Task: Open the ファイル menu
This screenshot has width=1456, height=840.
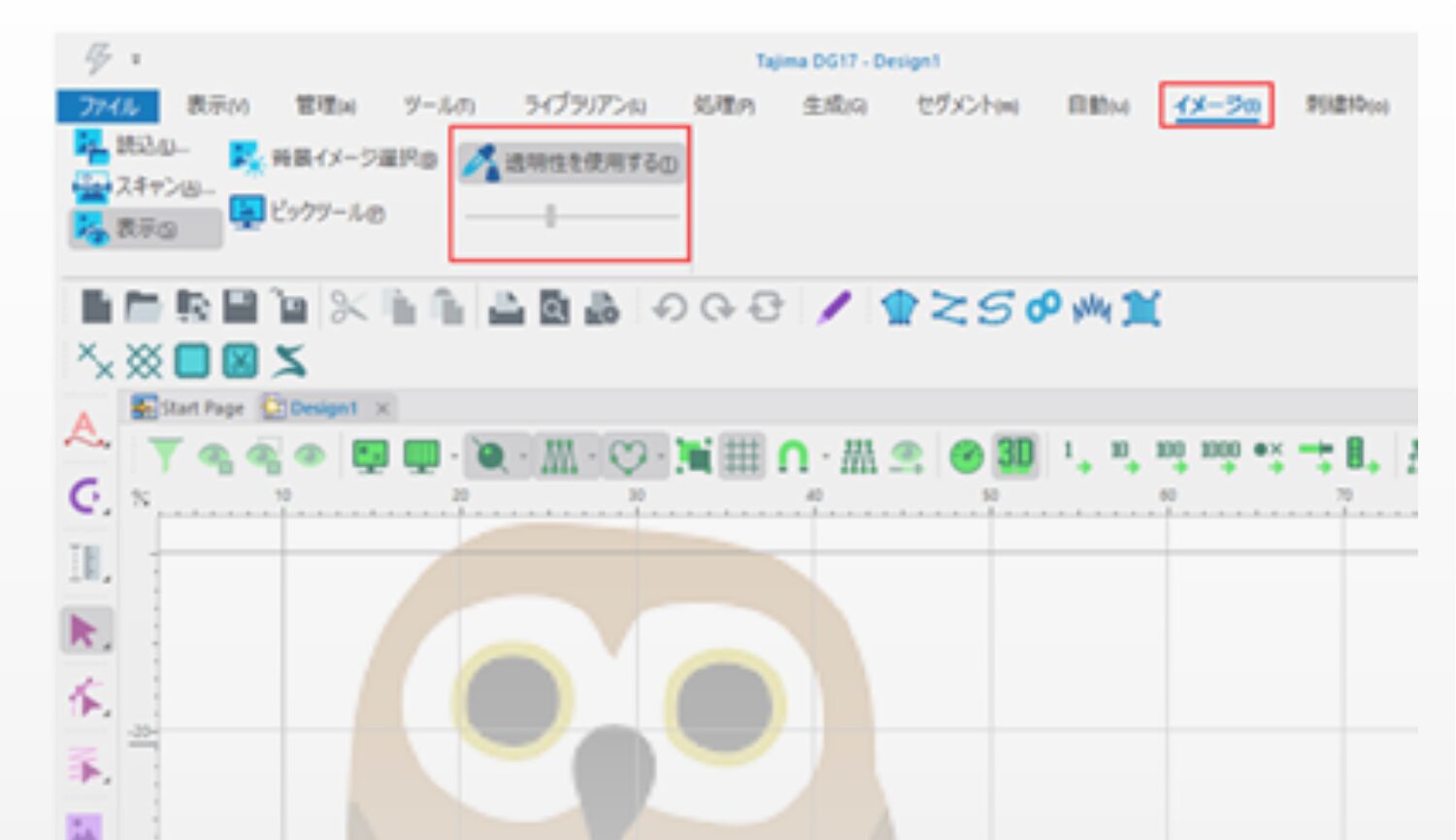Action: pyautogui.click(x=108, y=106)
